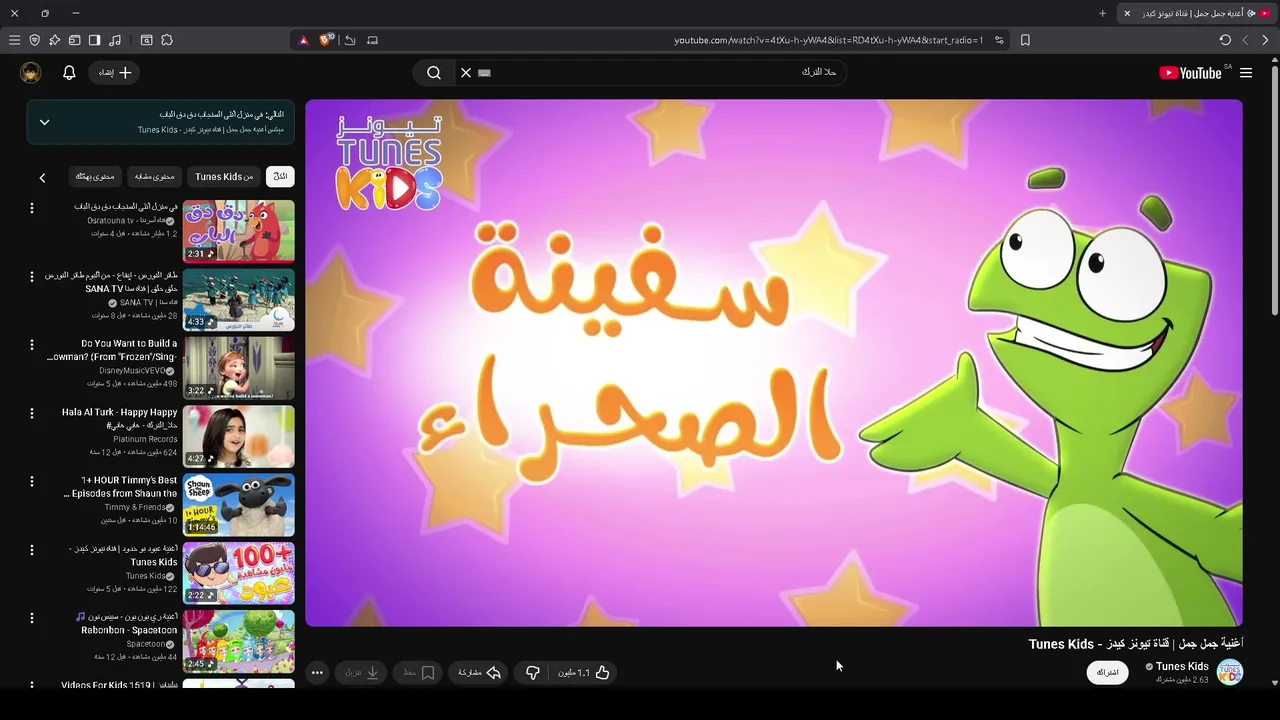Bookmark this page with the bookmark icon
The image size is (1280, 720).
1025,40
